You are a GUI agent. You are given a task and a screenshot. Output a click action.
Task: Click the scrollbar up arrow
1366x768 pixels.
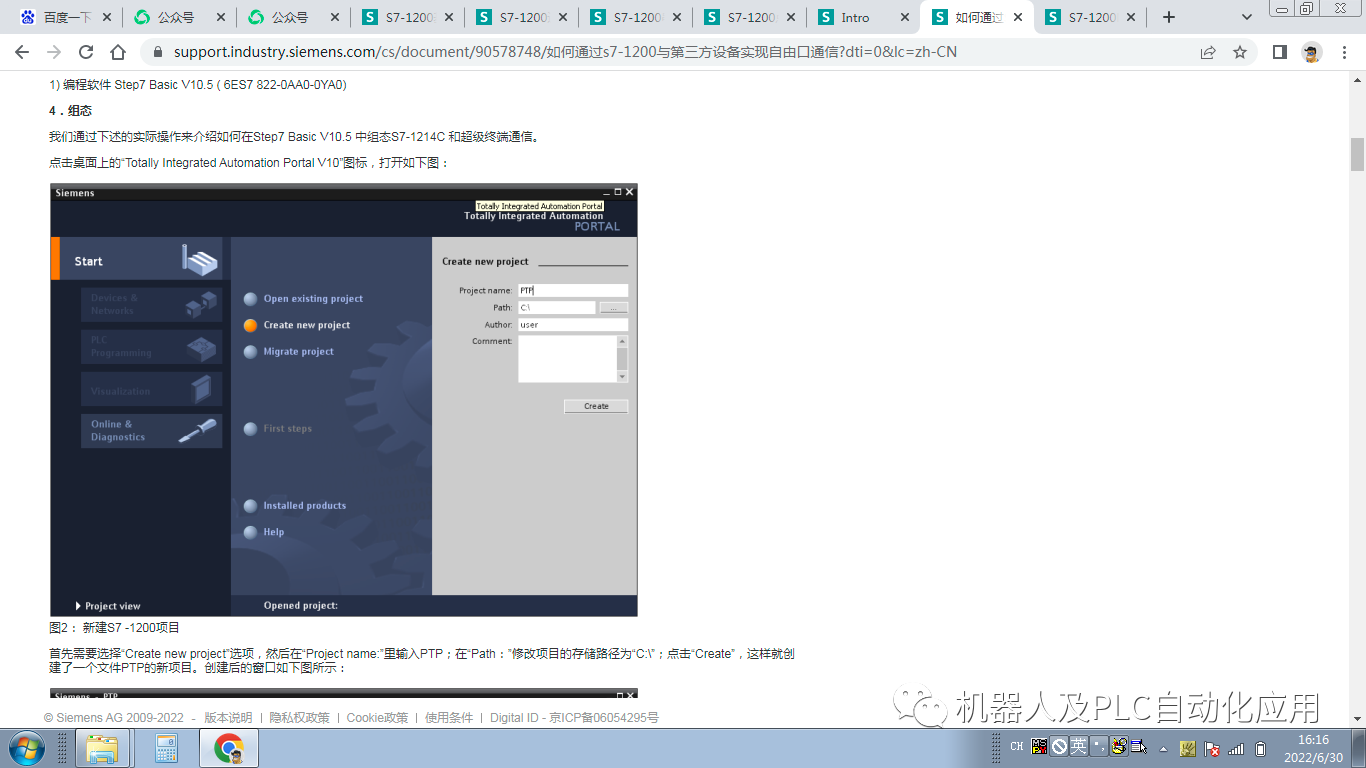point(1357,79)
